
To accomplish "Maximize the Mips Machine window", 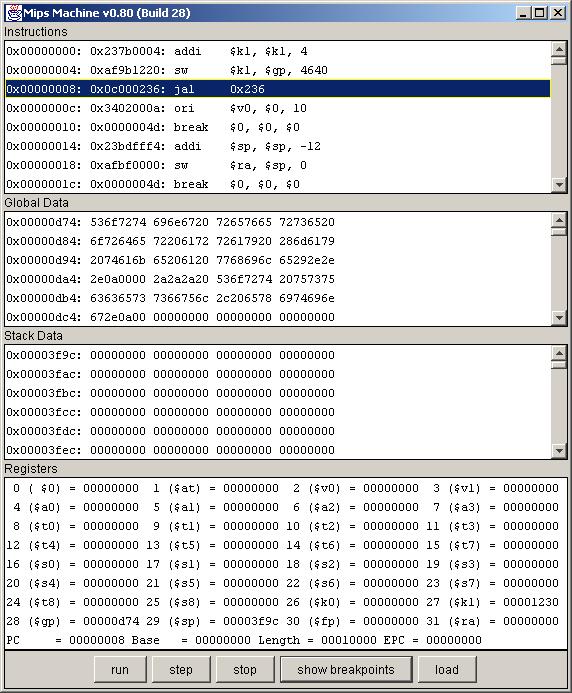I will (x=540, y=13).
